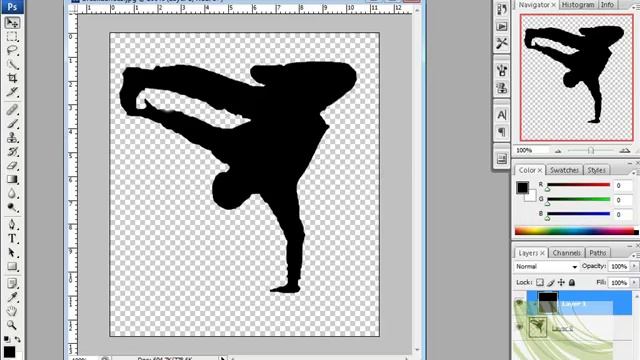This screenshot has width=640, height=360.
Task: Select the Horizontal Type tool
Action: (12, 238)
